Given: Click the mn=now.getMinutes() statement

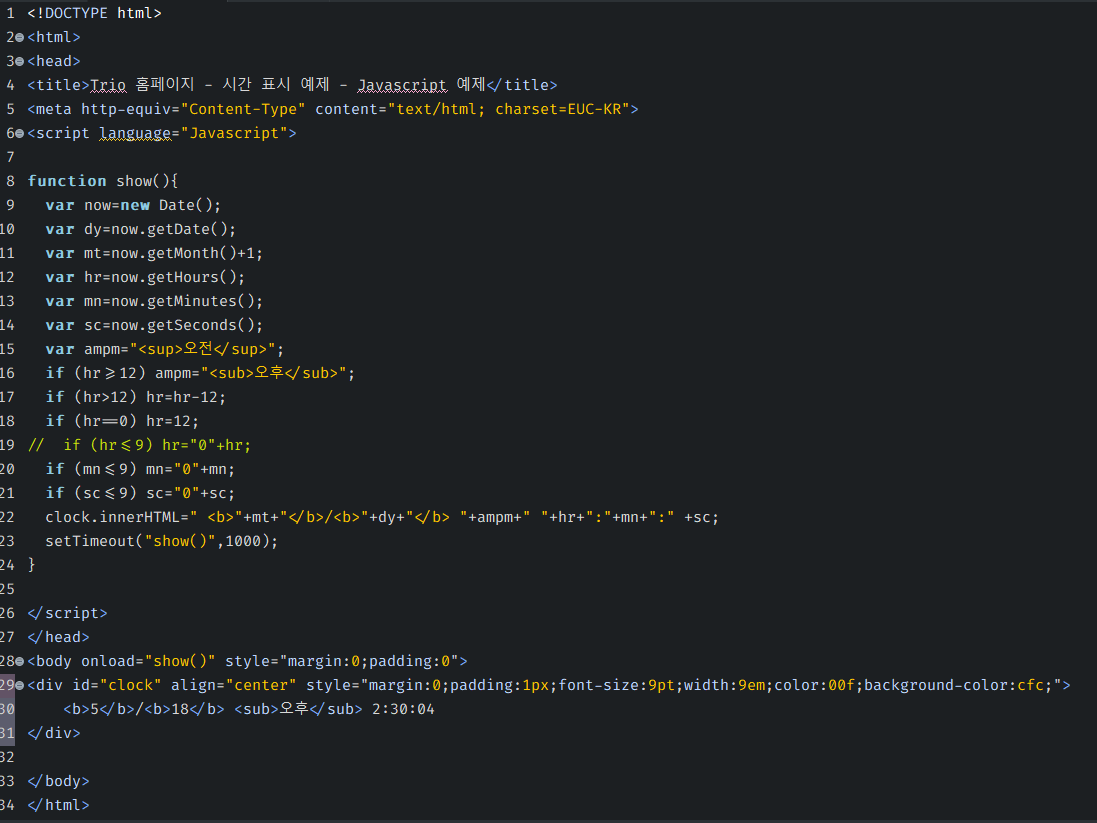Looking at the screenshot, I should [x=174, y=301].
